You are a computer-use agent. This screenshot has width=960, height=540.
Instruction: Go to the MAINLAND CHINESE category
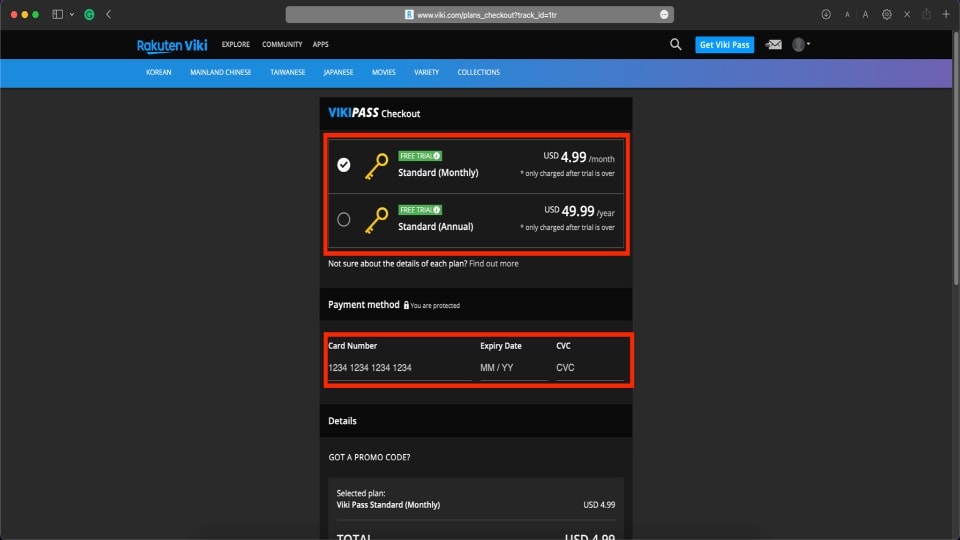220,72
